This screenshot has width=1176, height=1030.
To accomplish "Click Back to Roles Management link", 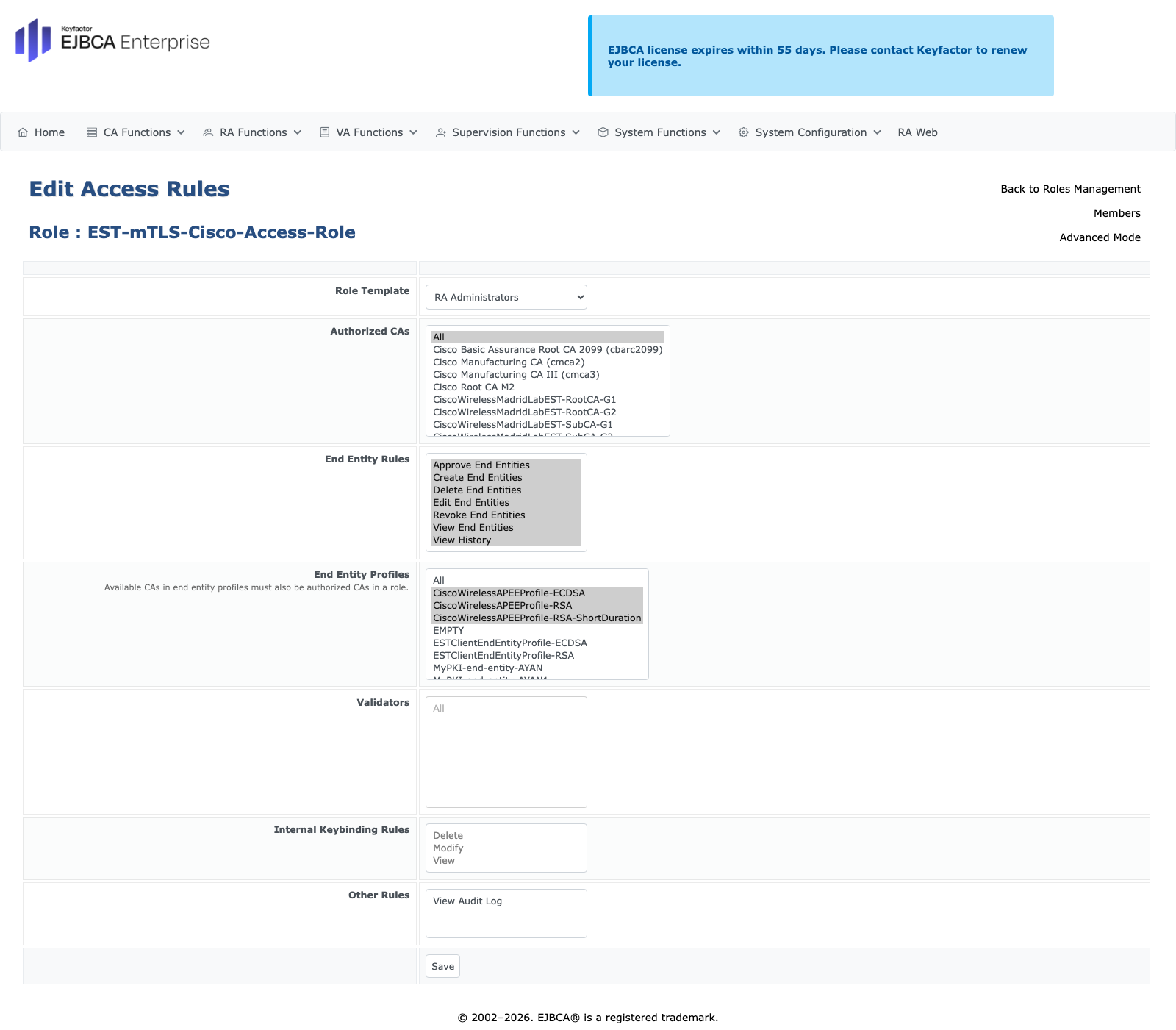I will (1070, 189).
